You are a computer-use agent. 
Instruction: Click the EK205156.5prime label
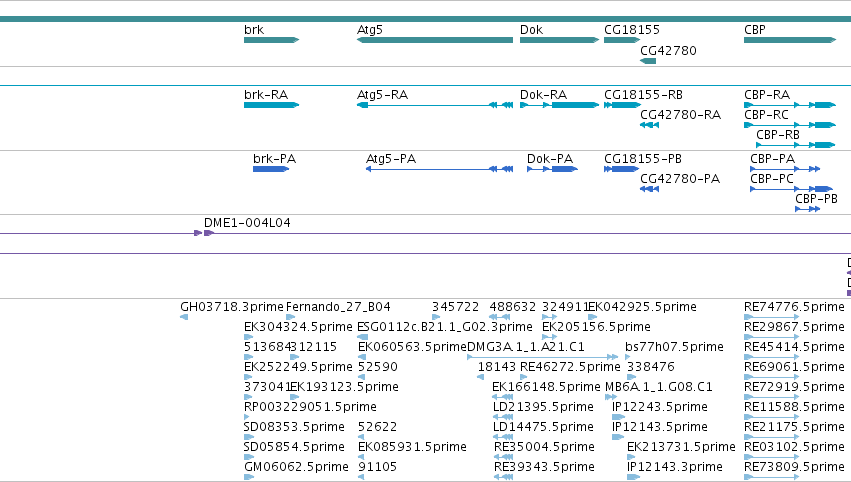(596, 327)
